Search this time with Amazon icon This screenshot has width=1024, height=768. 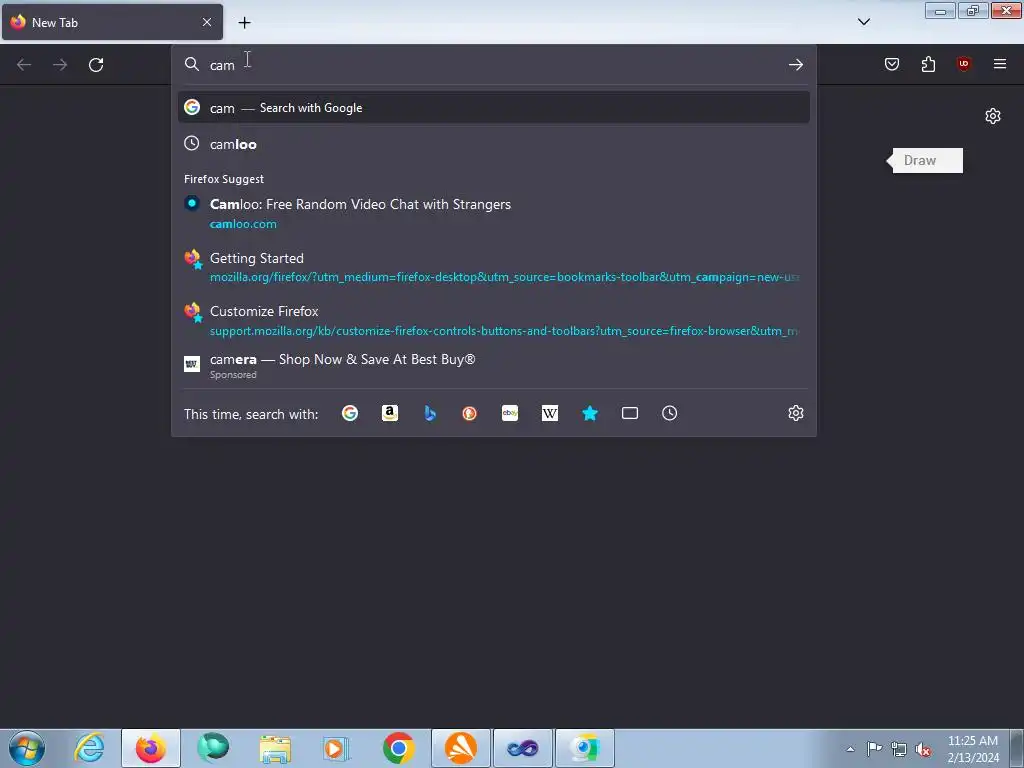point(390,413)
